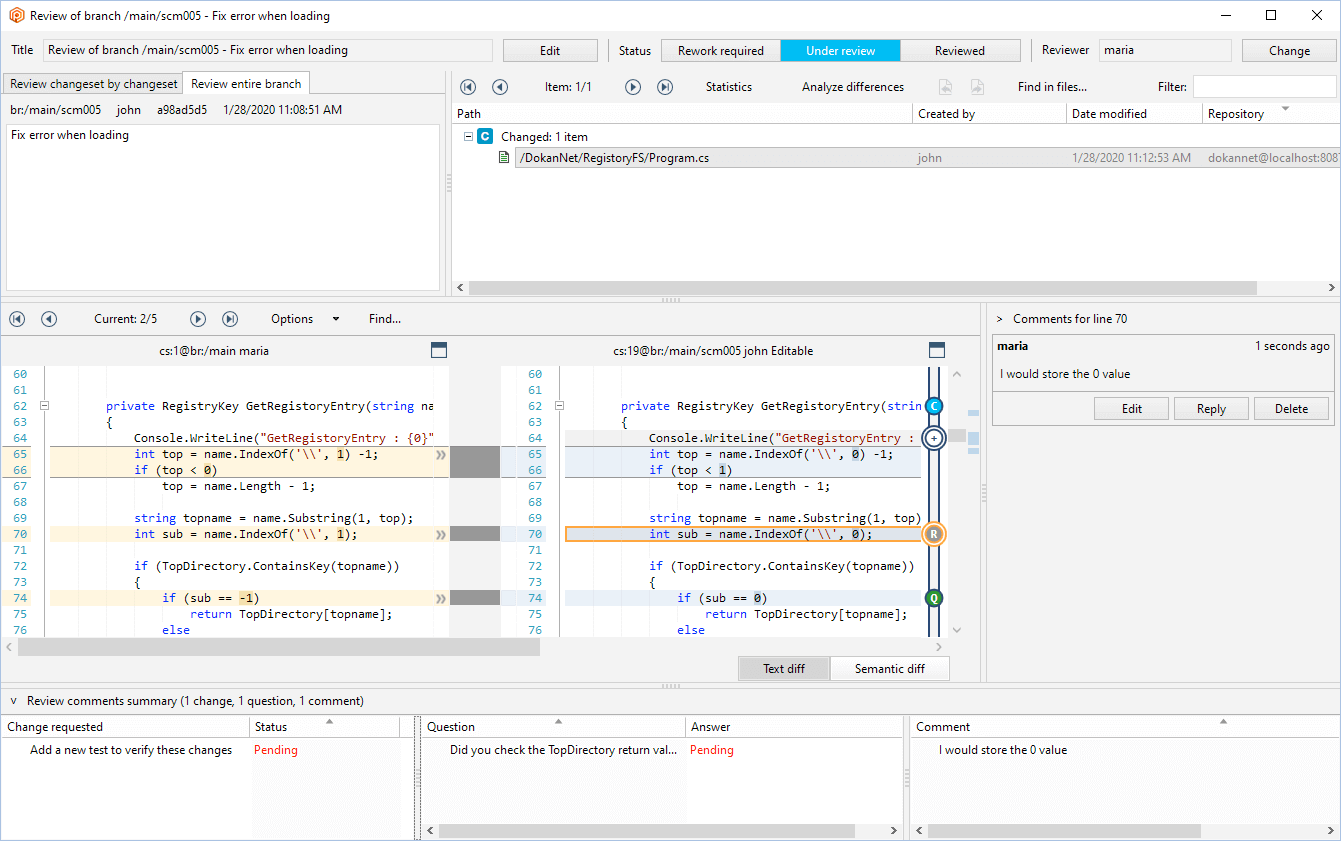Click Change reviewer button
Viewport: 1341px width, 841px height.
point(1289,51)
